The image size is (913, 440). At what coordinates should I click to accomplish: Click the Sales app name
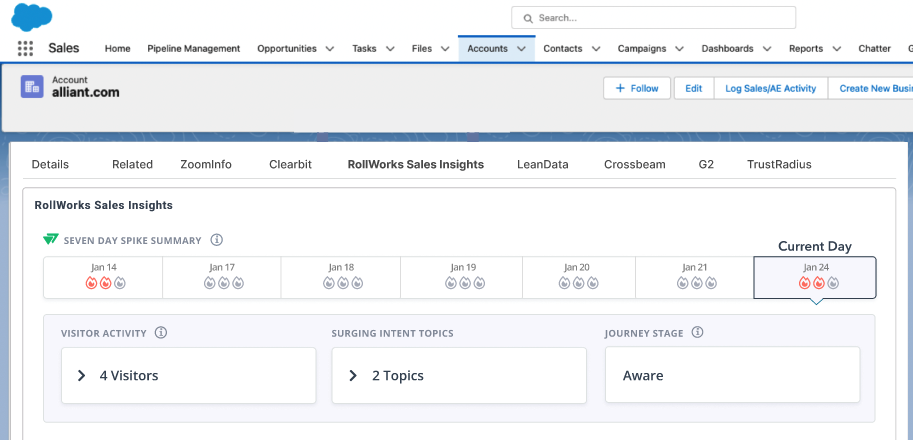pos(63,48)
